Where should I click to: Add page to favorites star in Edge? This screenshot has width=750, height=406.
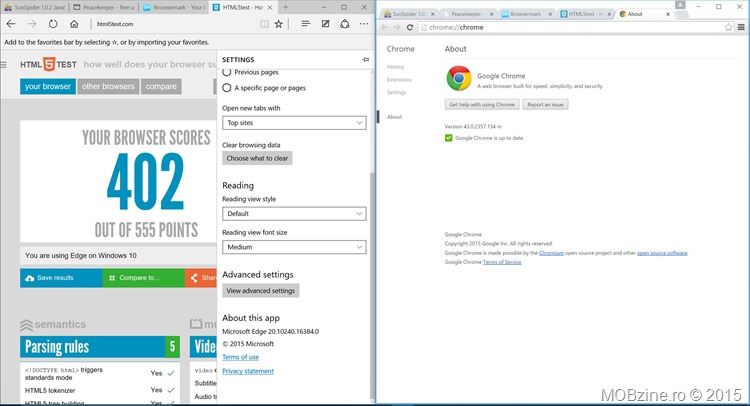coord(278,24)
